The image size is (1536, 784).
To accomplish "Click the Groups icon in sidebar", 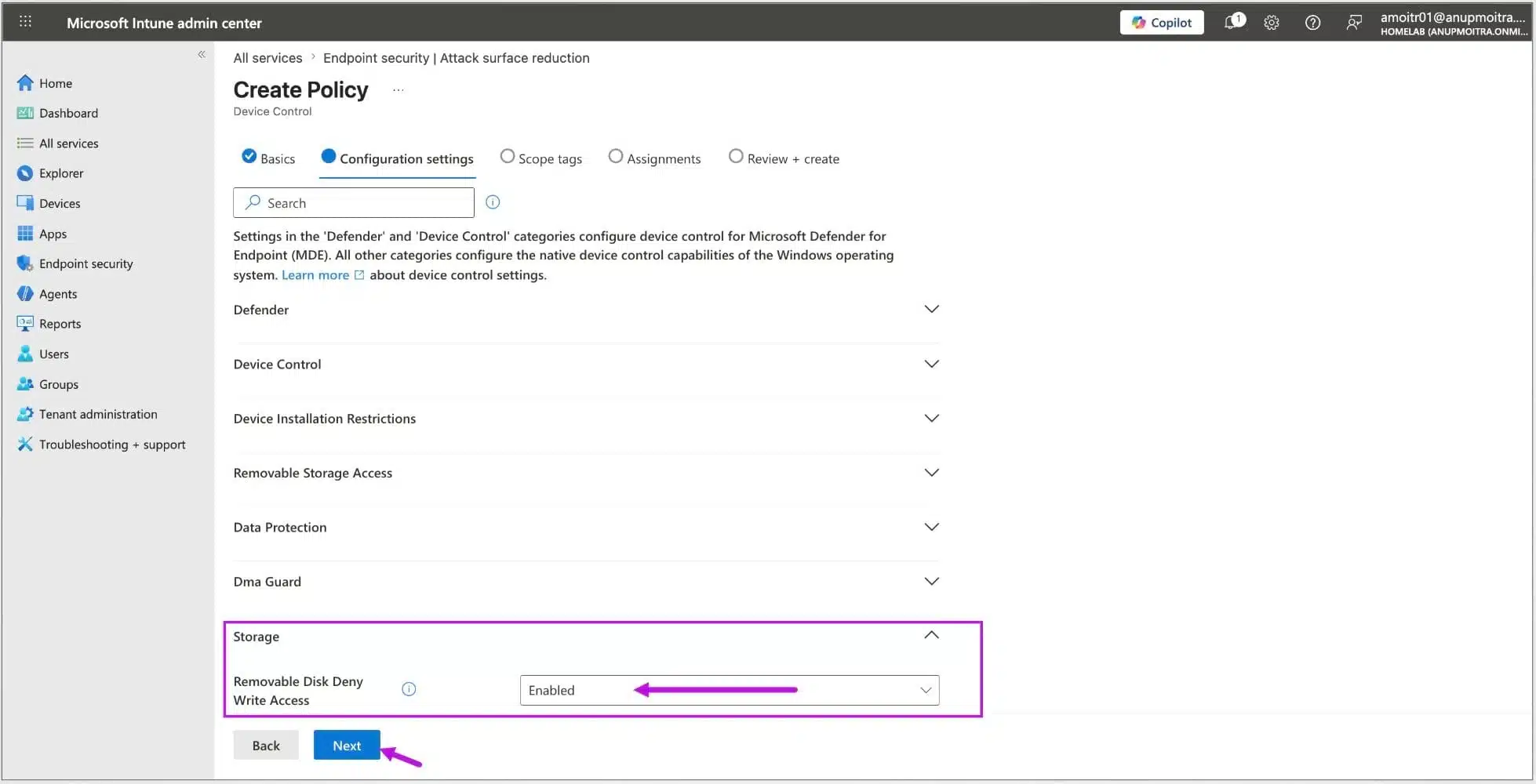I will point(25,384).
